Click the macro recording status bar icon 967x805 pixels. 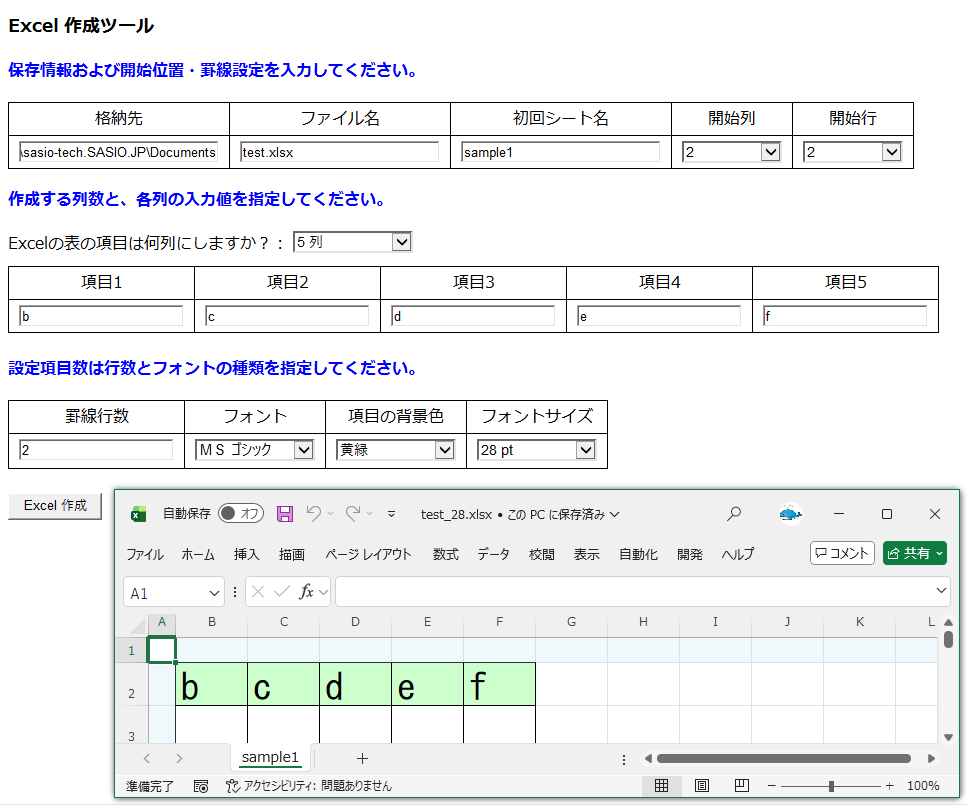click(201, 786)
